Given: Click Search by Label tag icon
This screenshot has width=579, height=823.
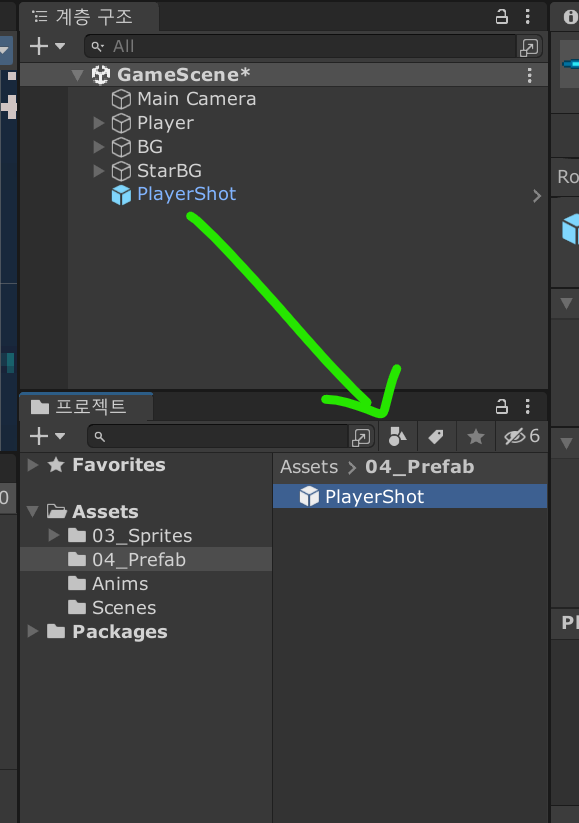Looking at the screenshot, I should click(436, 436).
